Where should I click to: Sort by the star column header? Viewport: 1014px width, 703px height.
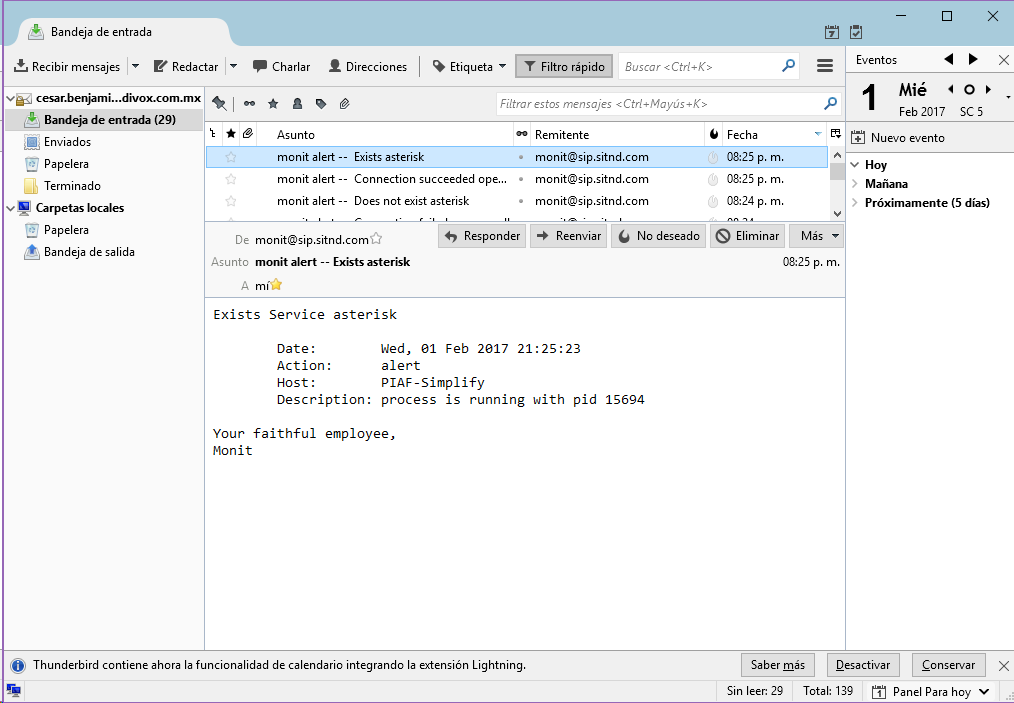click(x=231, y=134)
